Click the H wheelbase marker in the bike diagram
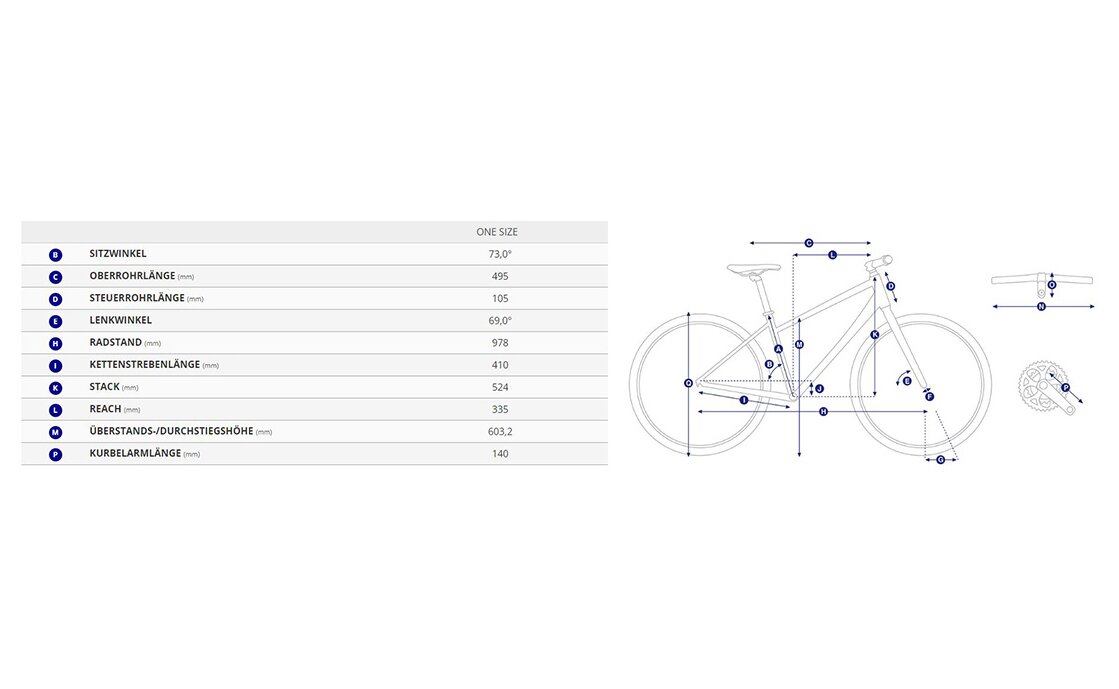The width and height of the screenshot is (1119, 689). [x=823, y=411]
